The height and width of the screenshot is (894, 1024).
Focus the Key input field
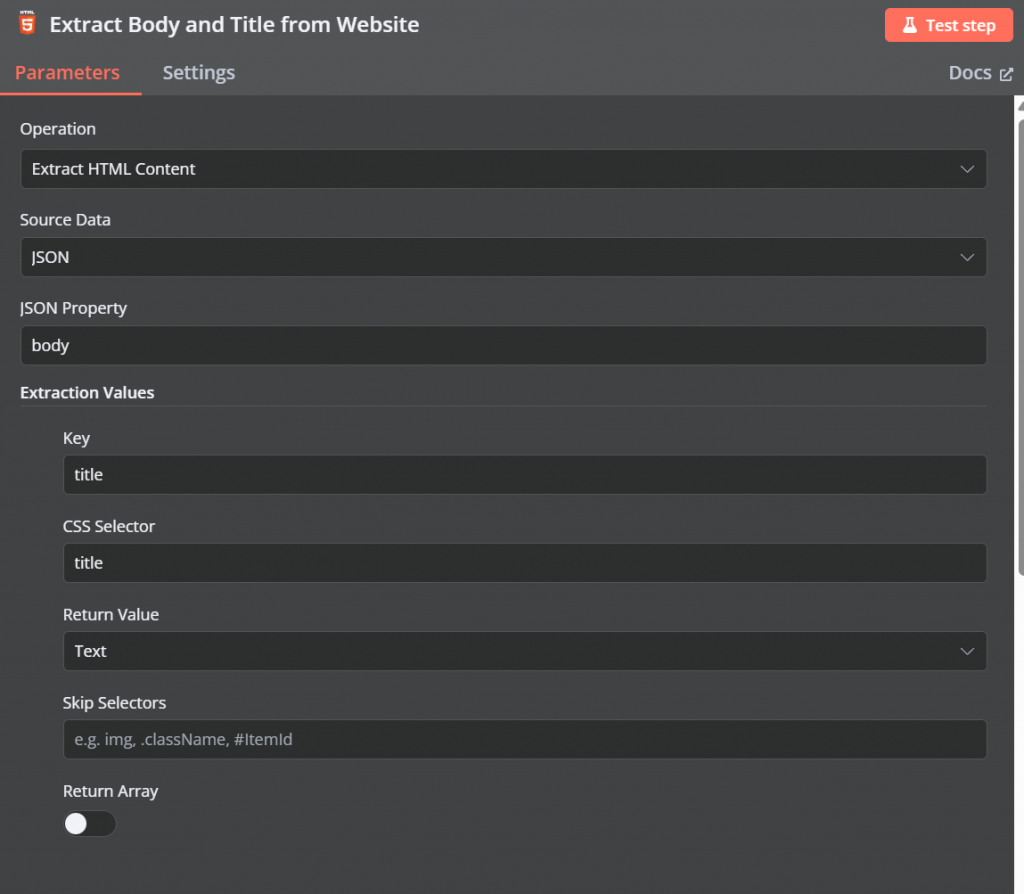point(524,475)
